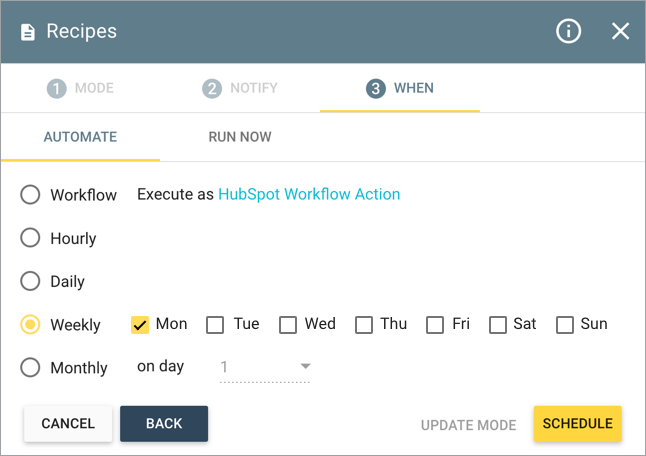Click the info icon in header
Image resolution: width=646 pixels, height=456 pixels.
tap(568, 31)
